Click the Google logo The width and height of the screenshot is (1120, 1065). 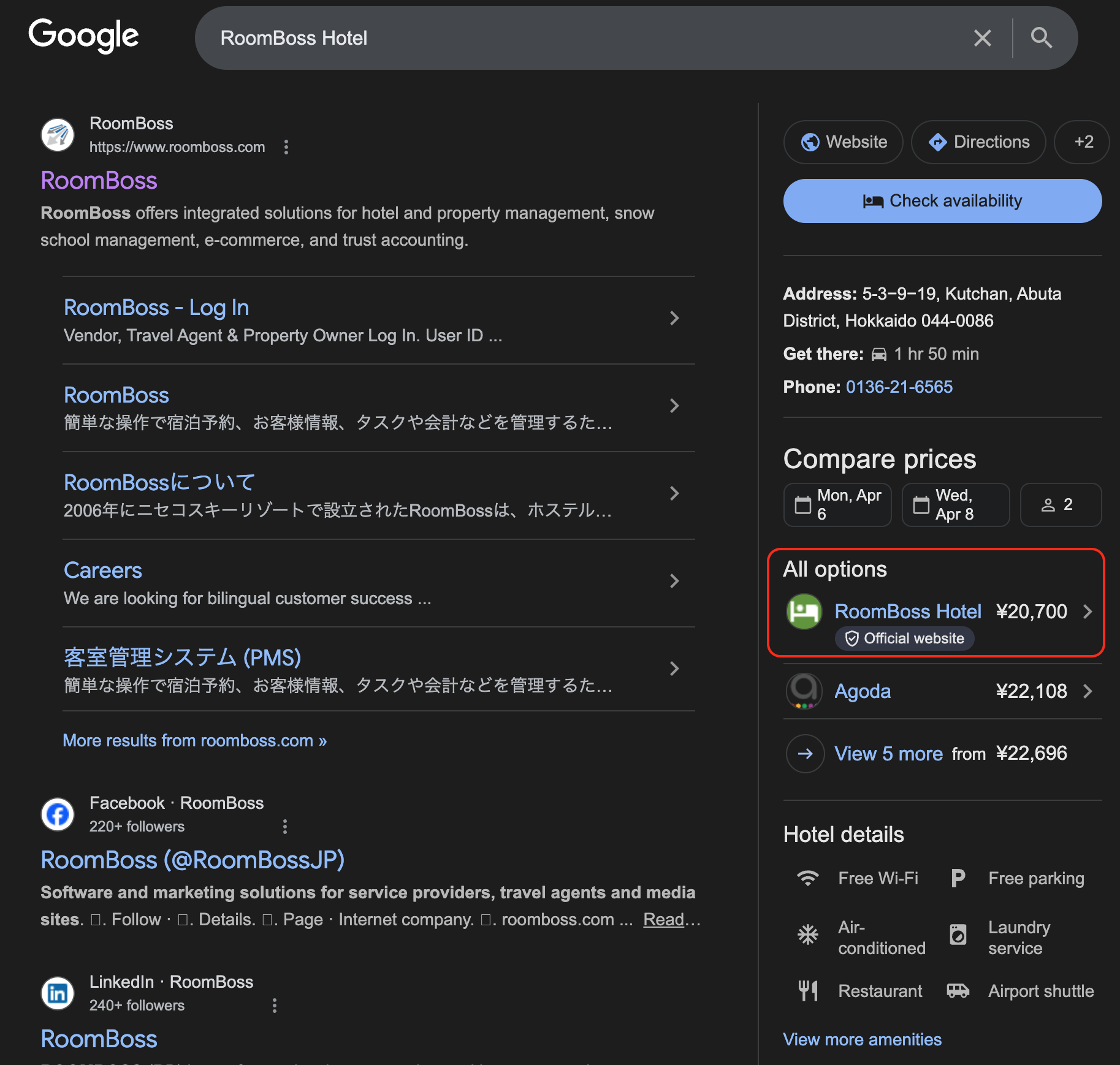(x=84, y=36)
